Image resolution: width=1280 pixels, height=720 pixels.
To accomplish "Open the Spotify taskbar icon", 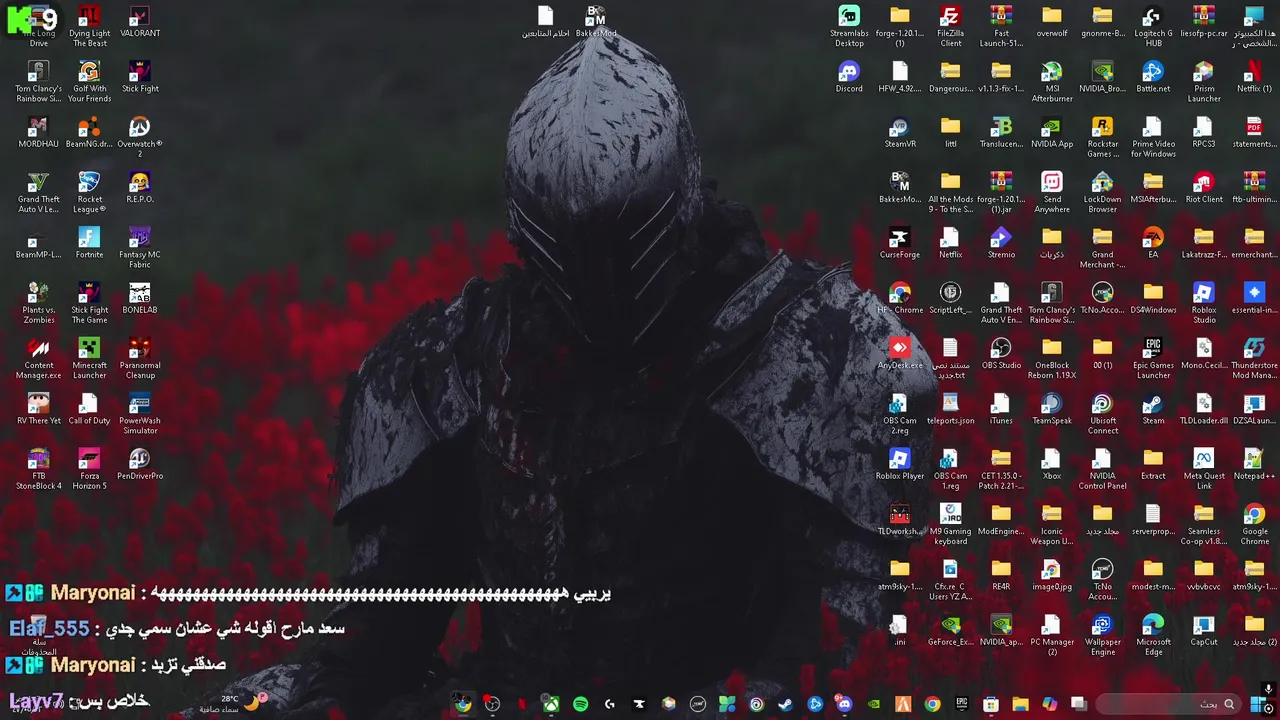I will click(x=580, y=704).
